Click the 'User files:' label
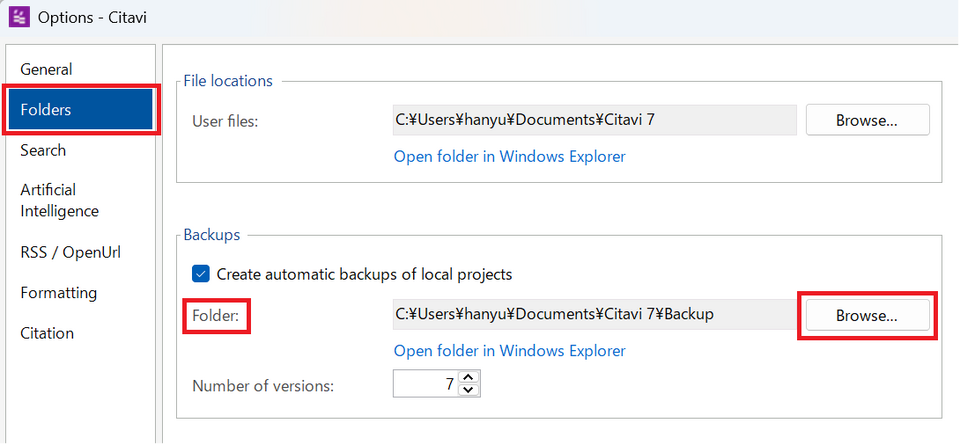960x445 pixels. [x=225, y=121]
